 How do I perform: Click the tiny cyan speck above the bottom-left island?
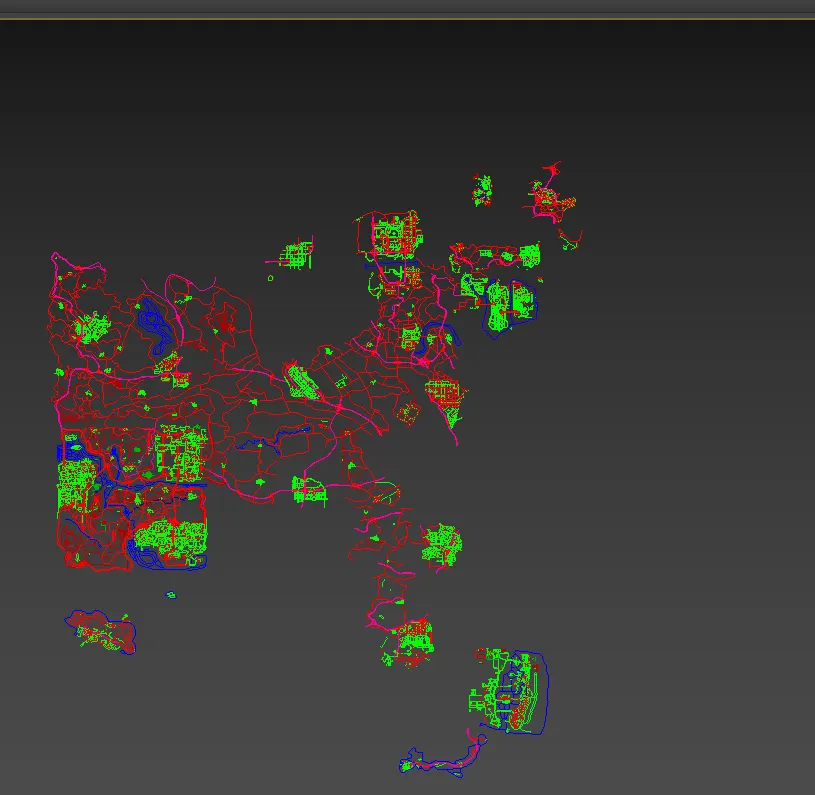click(171, 595)
